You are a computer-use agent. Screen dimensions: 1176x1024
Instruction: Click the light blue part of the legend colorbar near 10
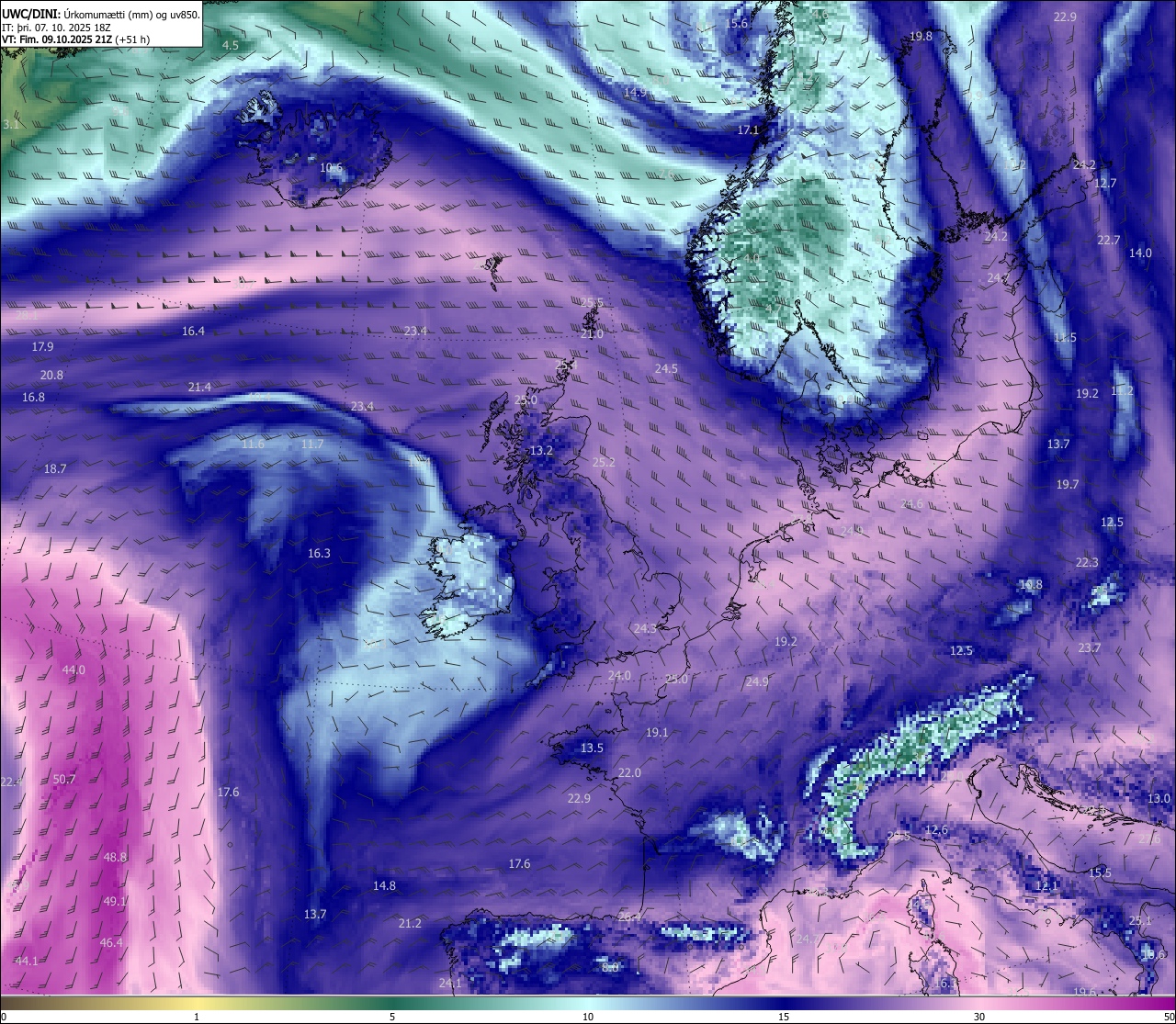[588, 1002]
